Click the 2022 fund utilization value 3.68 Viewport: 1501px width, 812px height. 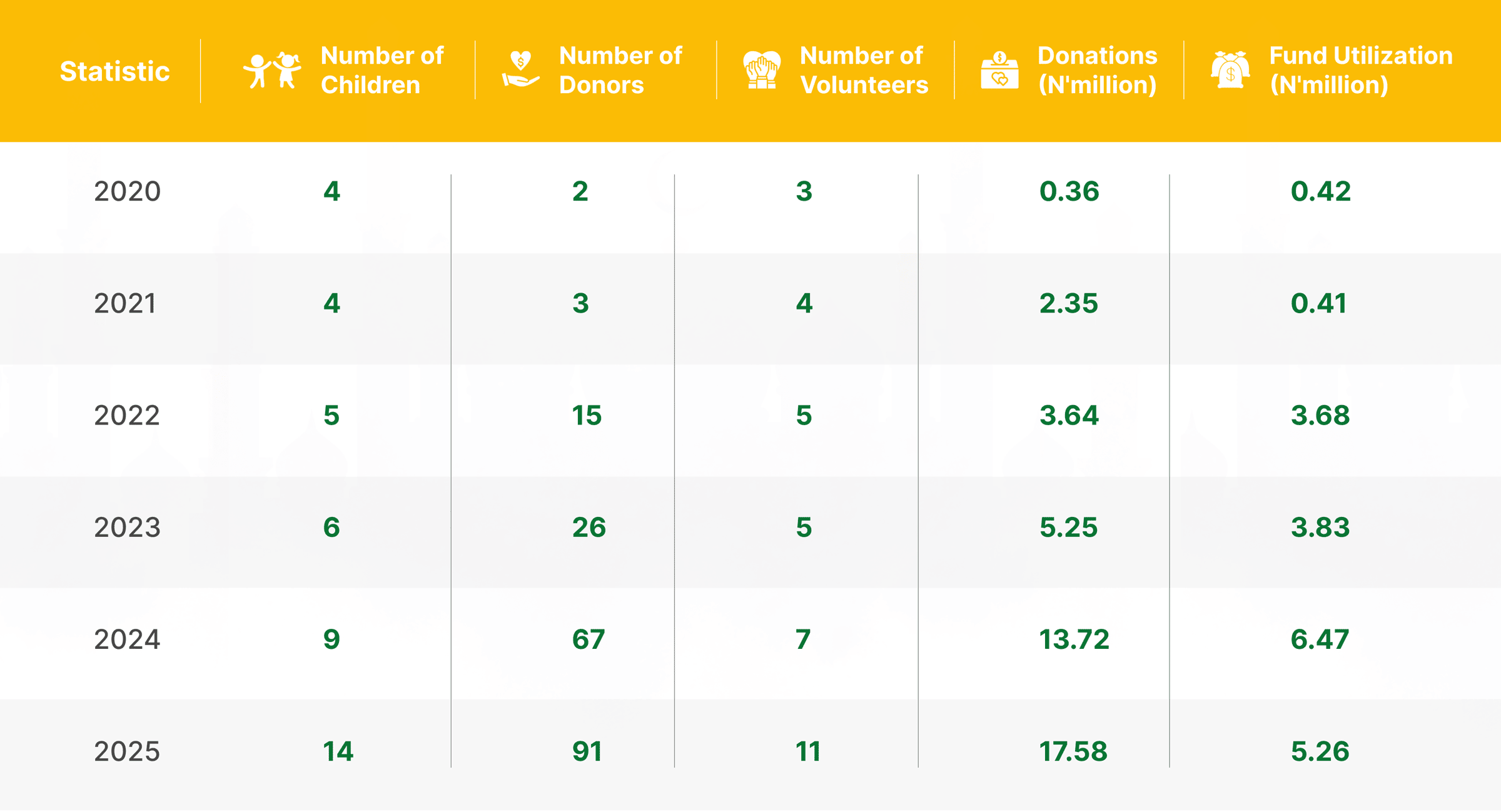pos(1320,416)
